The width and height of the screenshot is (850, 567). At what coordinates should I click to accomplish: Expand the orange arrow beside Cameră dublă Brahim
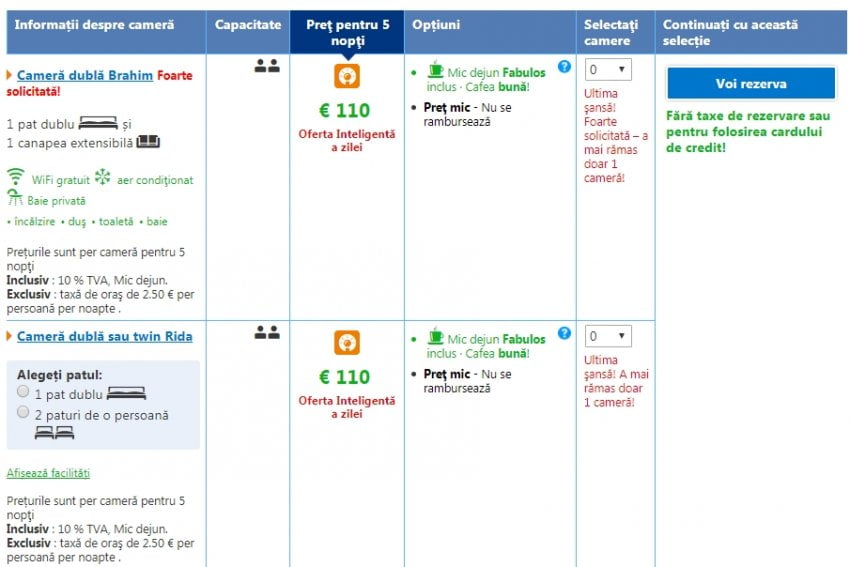10,75
